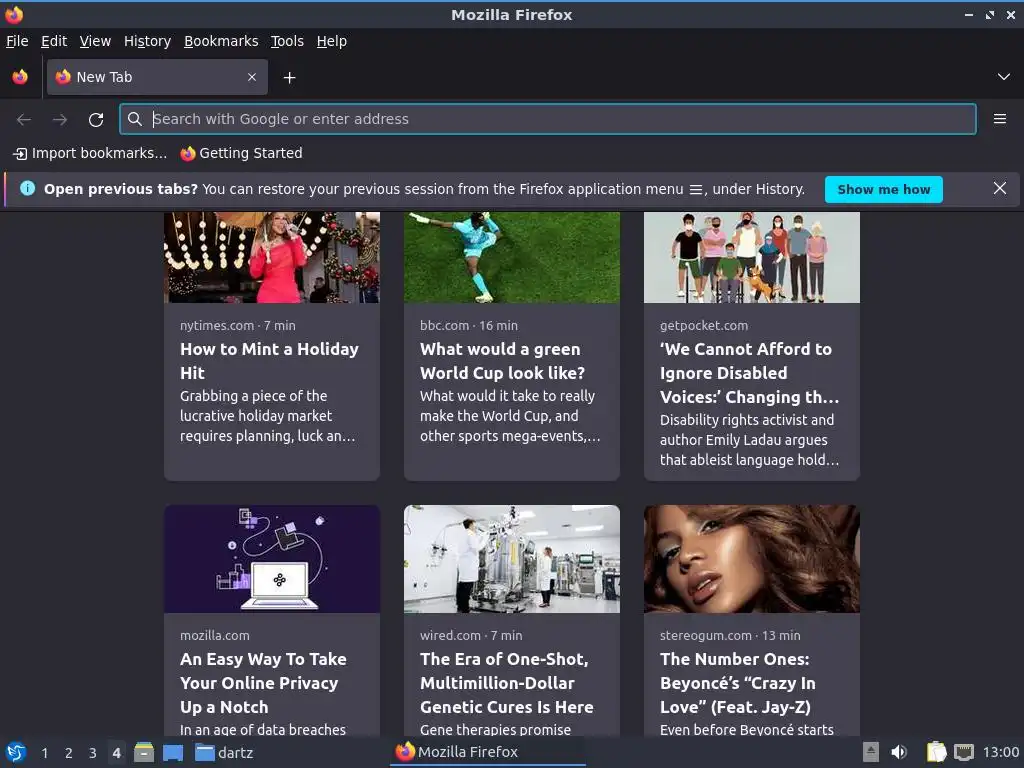Click the 13:00 clock in taskbar
The image size is (1024, 768).
pyautogui.click(x=1000, y=752)
